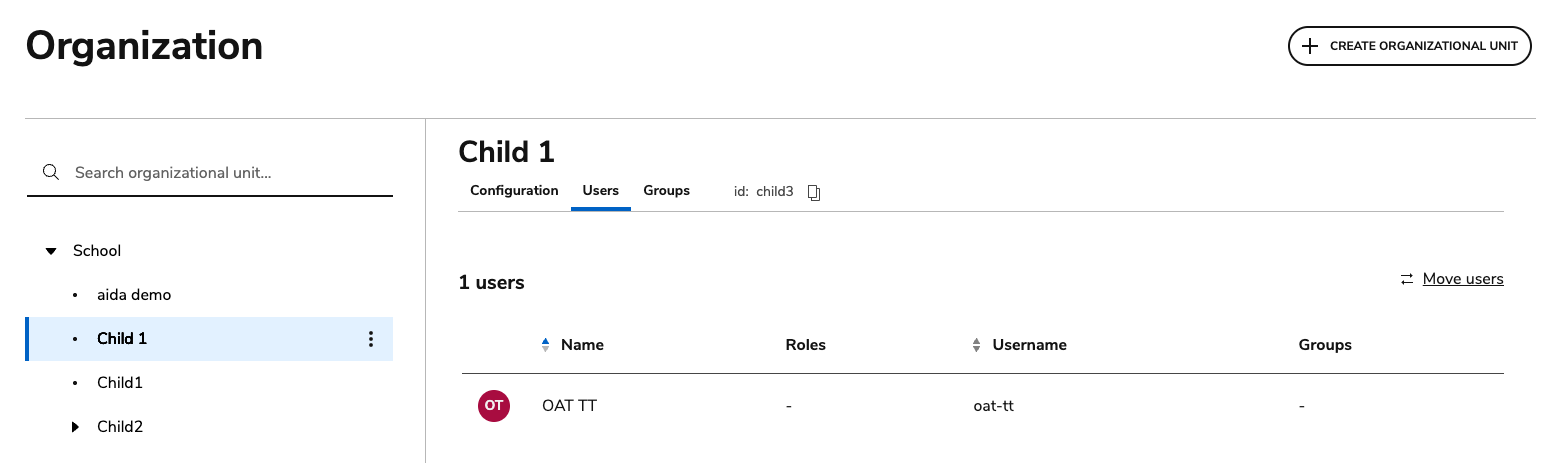The image size is (1556, 463).
Task: Click the copy ID icon next to child3
Action: tap(814, 192)
